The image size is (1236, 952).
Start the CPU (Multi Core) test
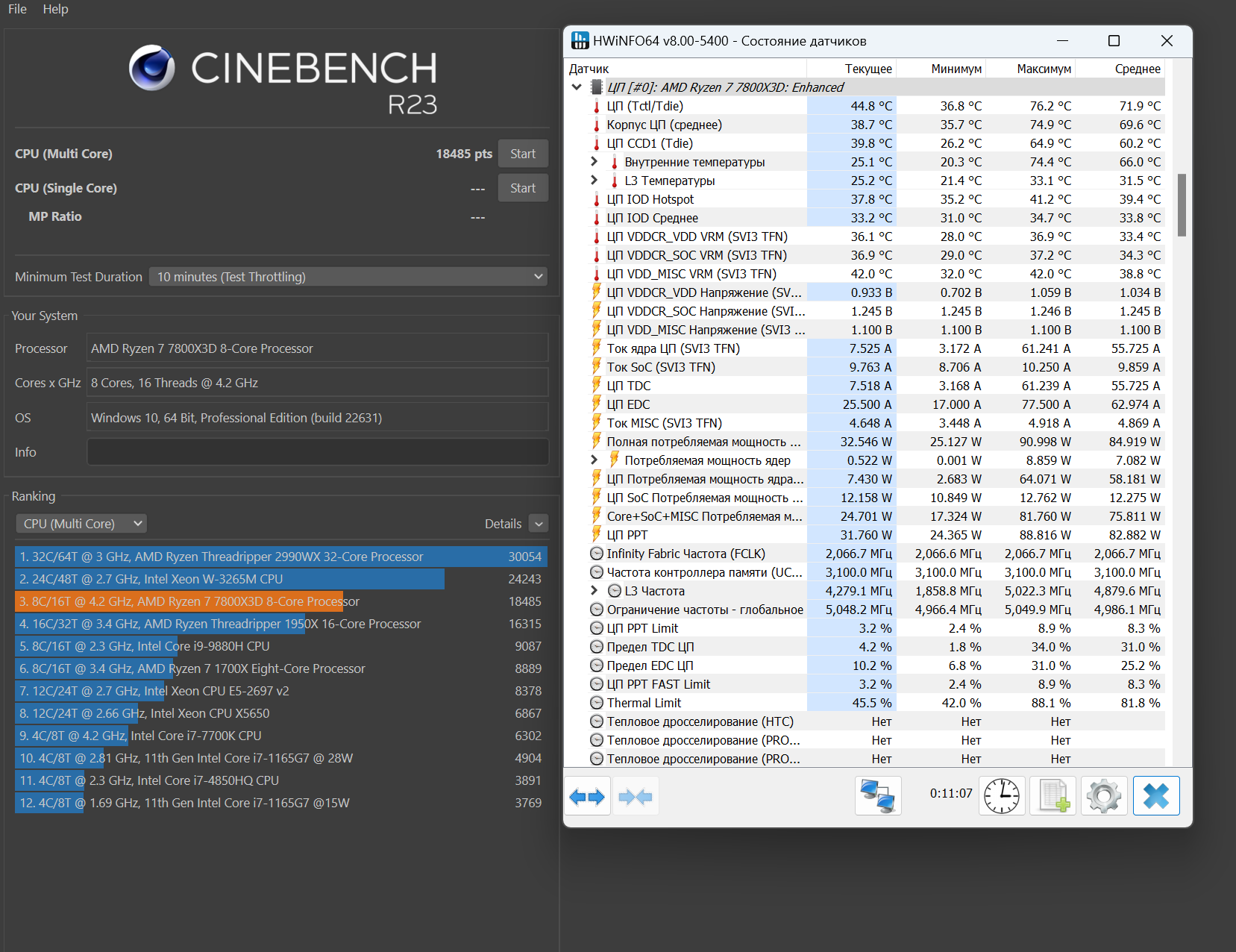[523, 154]
